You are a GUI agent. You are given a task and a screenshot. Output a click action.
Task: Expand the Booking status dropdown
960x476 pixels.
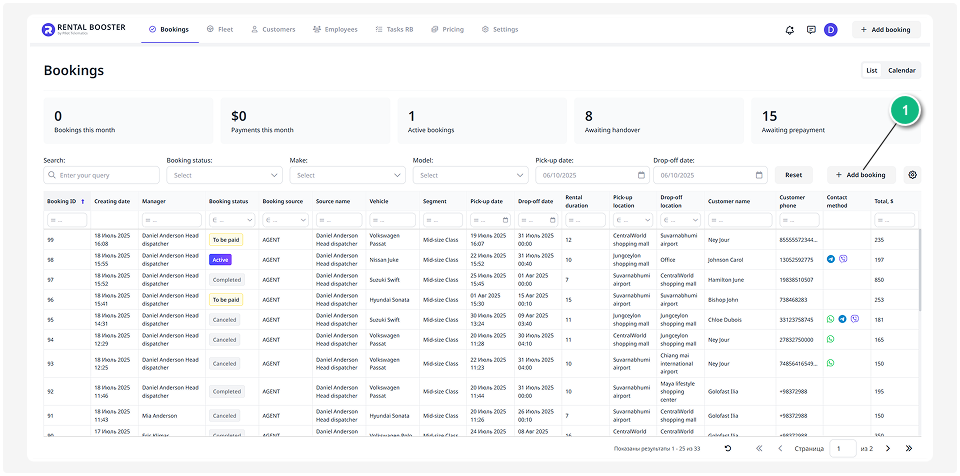(x=224, y=175)
